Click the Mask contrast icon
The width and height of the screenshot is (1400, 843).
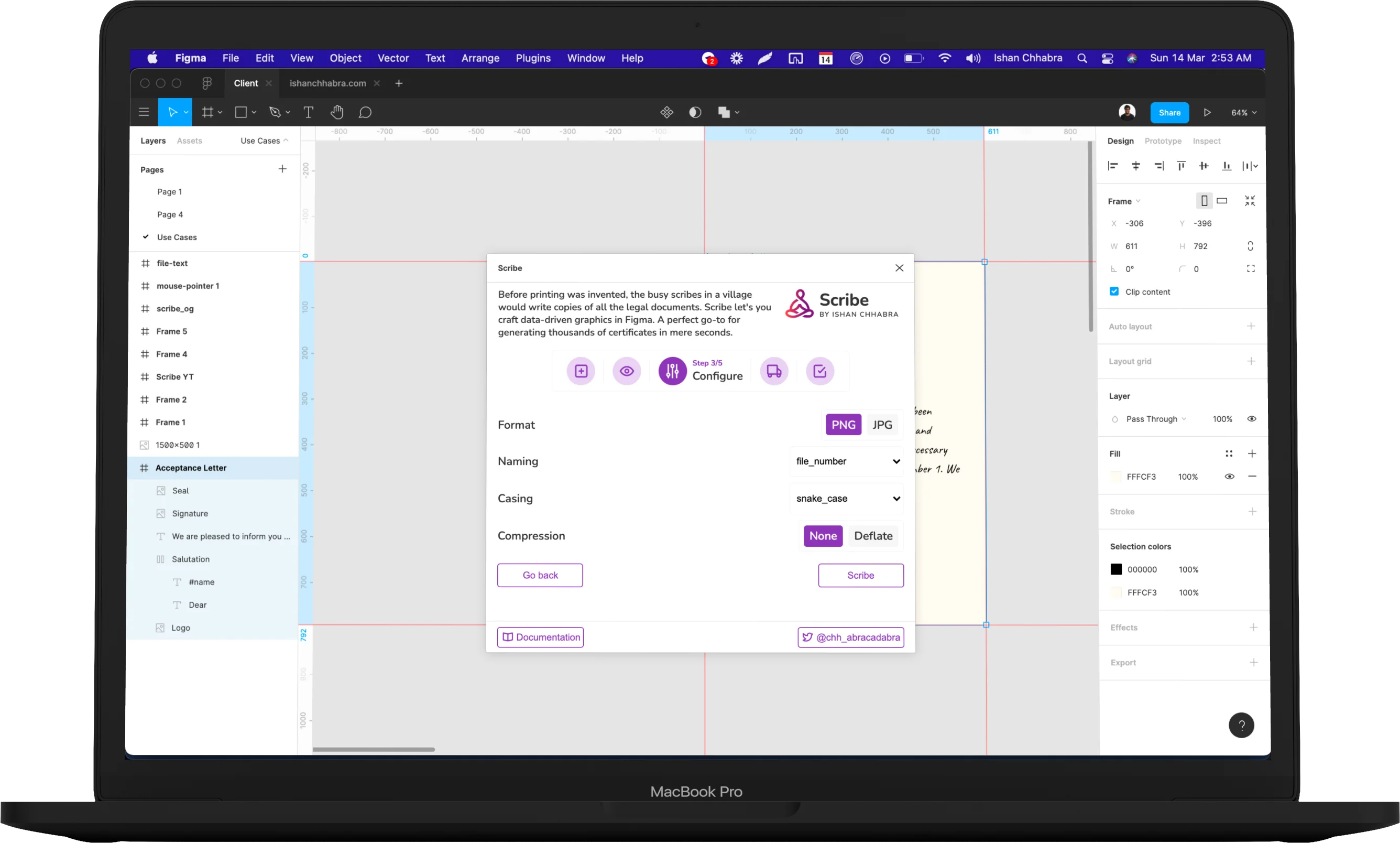pyautogui.click(x=695, y=112)
